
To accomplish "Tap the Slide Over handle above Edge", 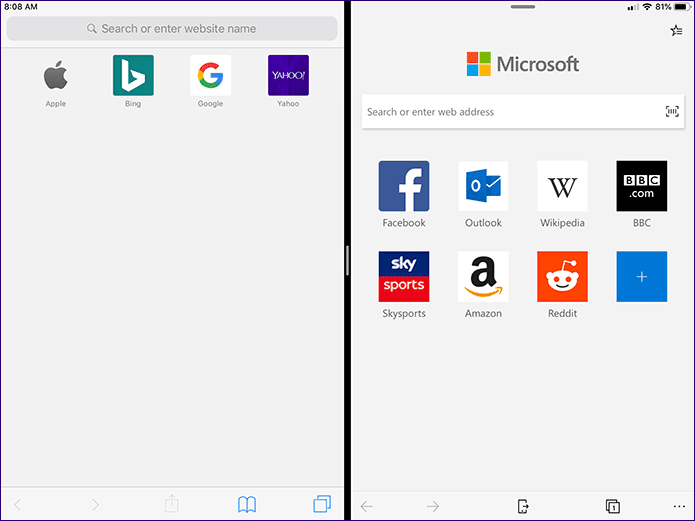I will (523, 7).
